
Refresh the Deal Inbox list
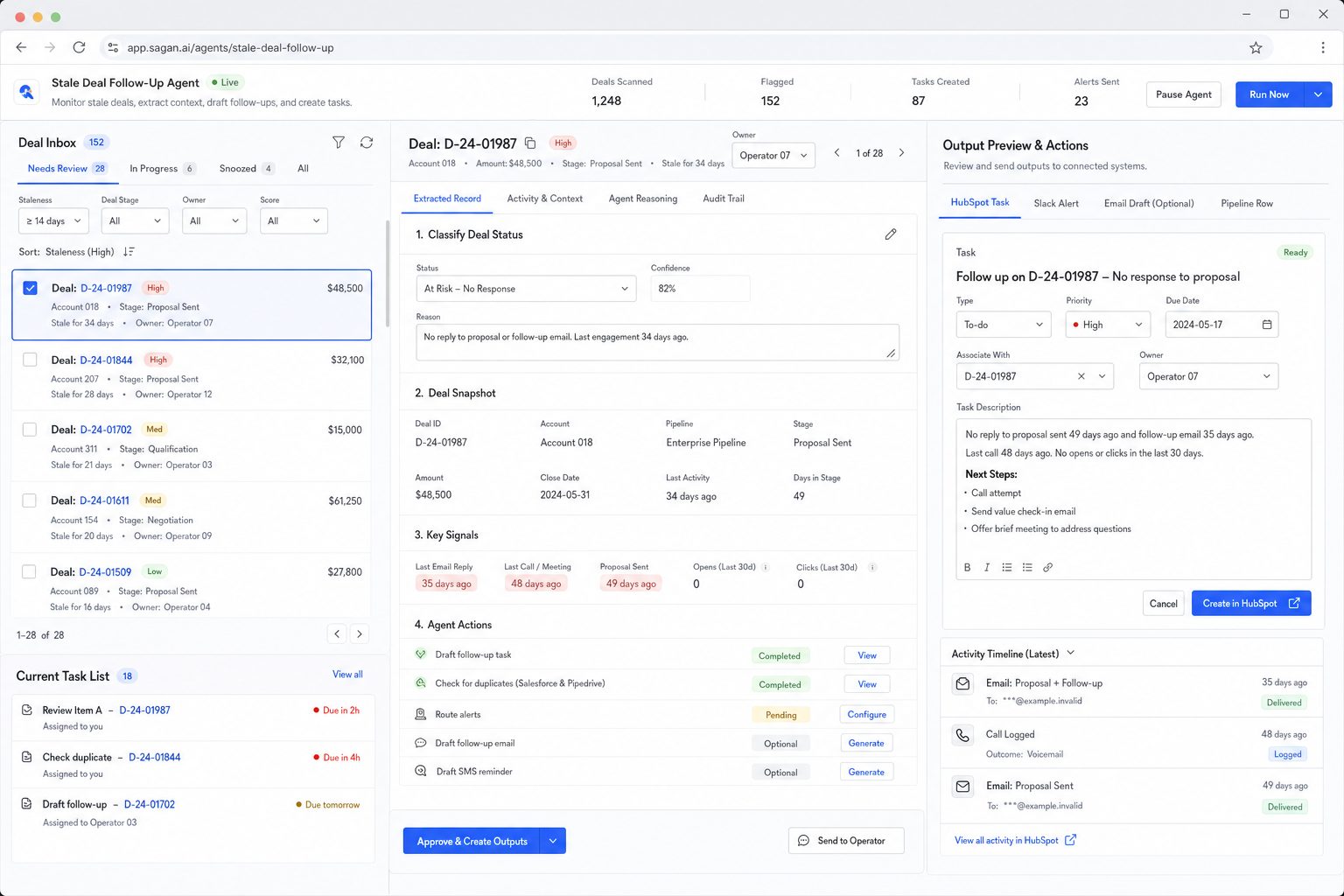click(x=367, y=143)
